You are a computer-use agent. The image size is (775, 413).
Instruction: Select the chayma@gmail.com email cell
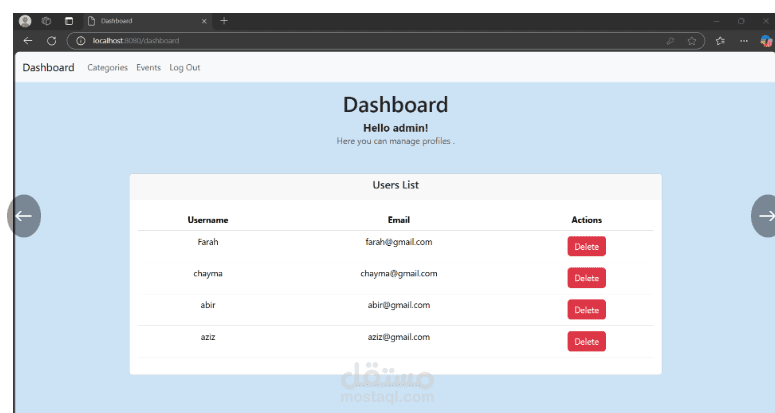click(x=398, y=274)
